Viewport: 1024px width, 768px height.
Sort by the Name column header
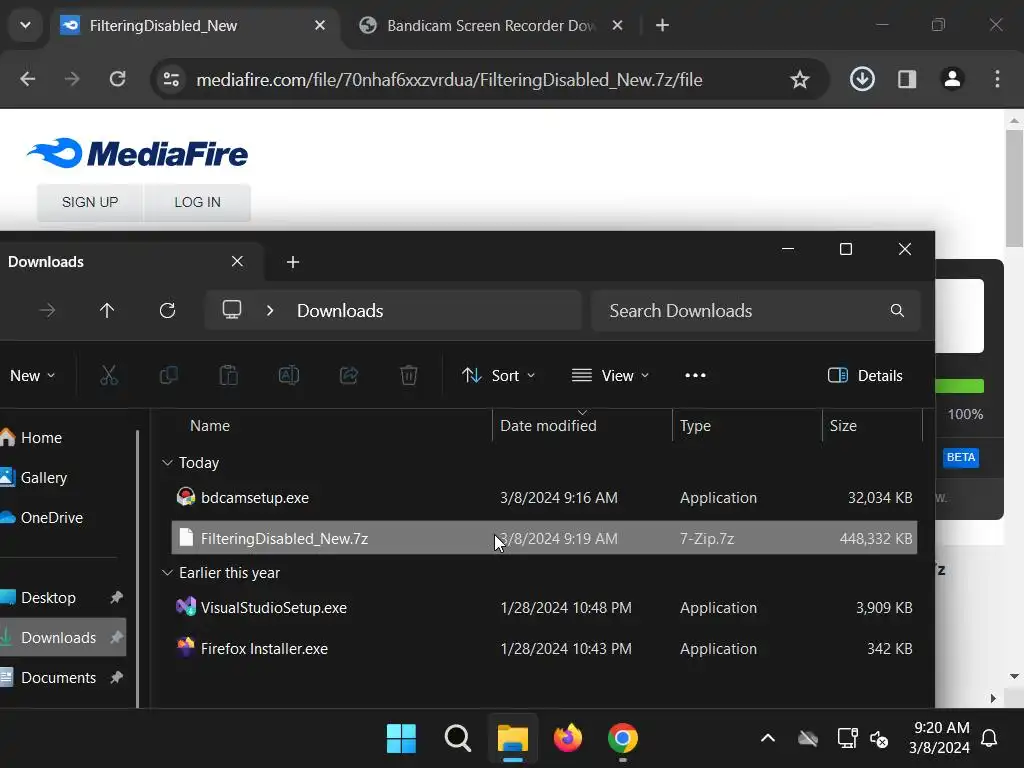[x=210, y=426]
